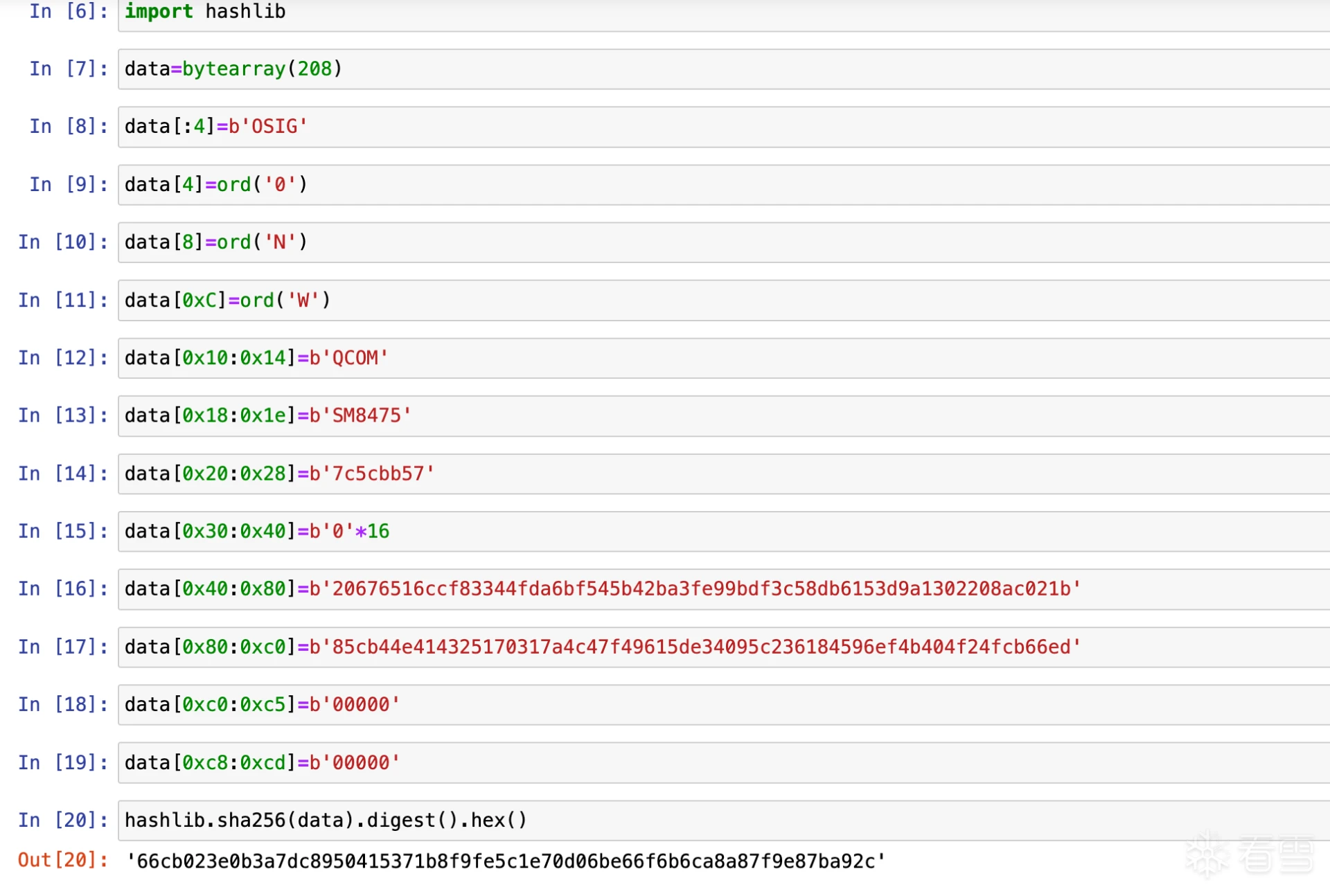Click the import hashlib code cell
The width and height of the screenshot is (1330, 896).
click(x=724, y=14)
